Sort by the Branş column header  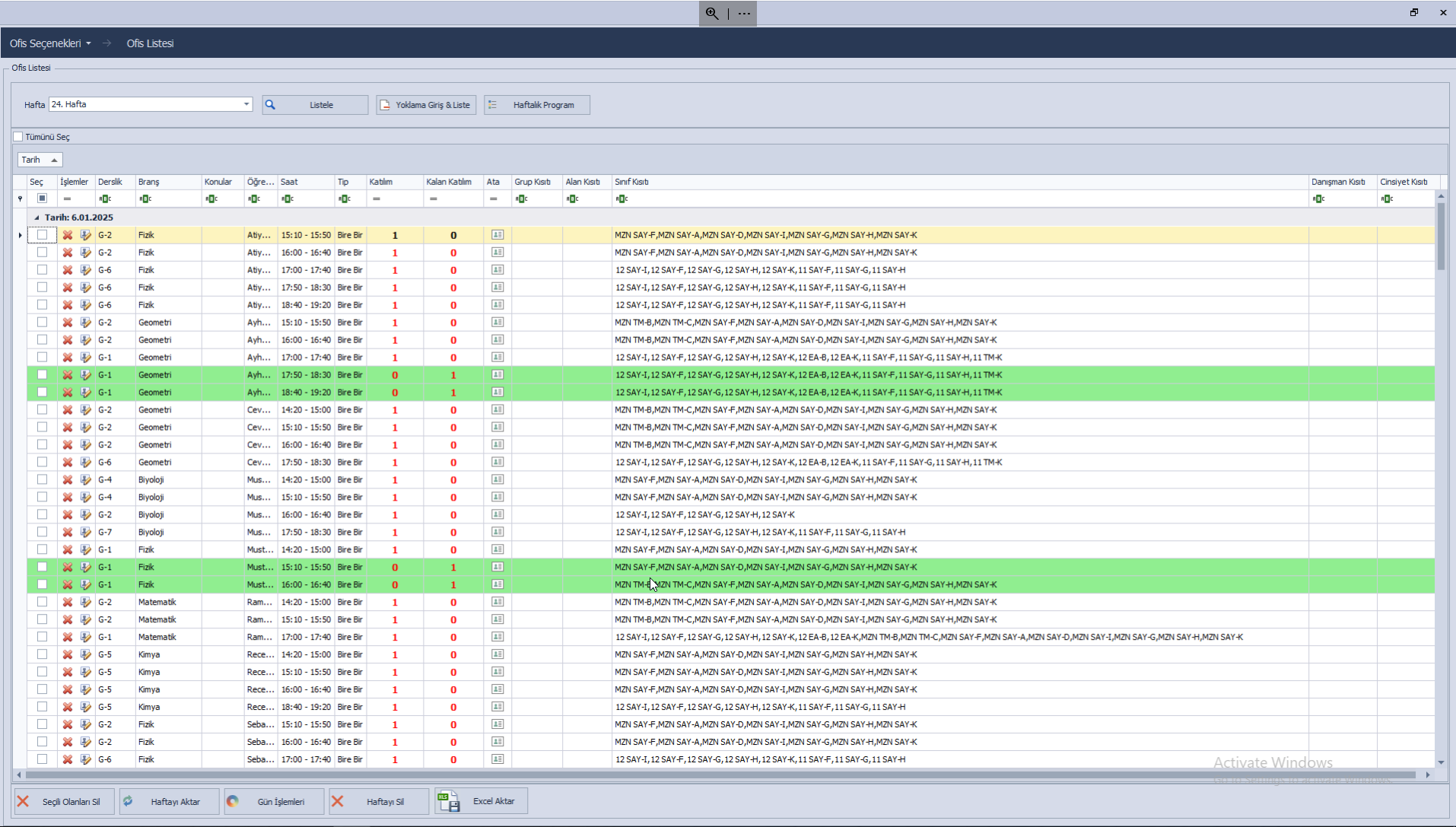pos(168,182)
